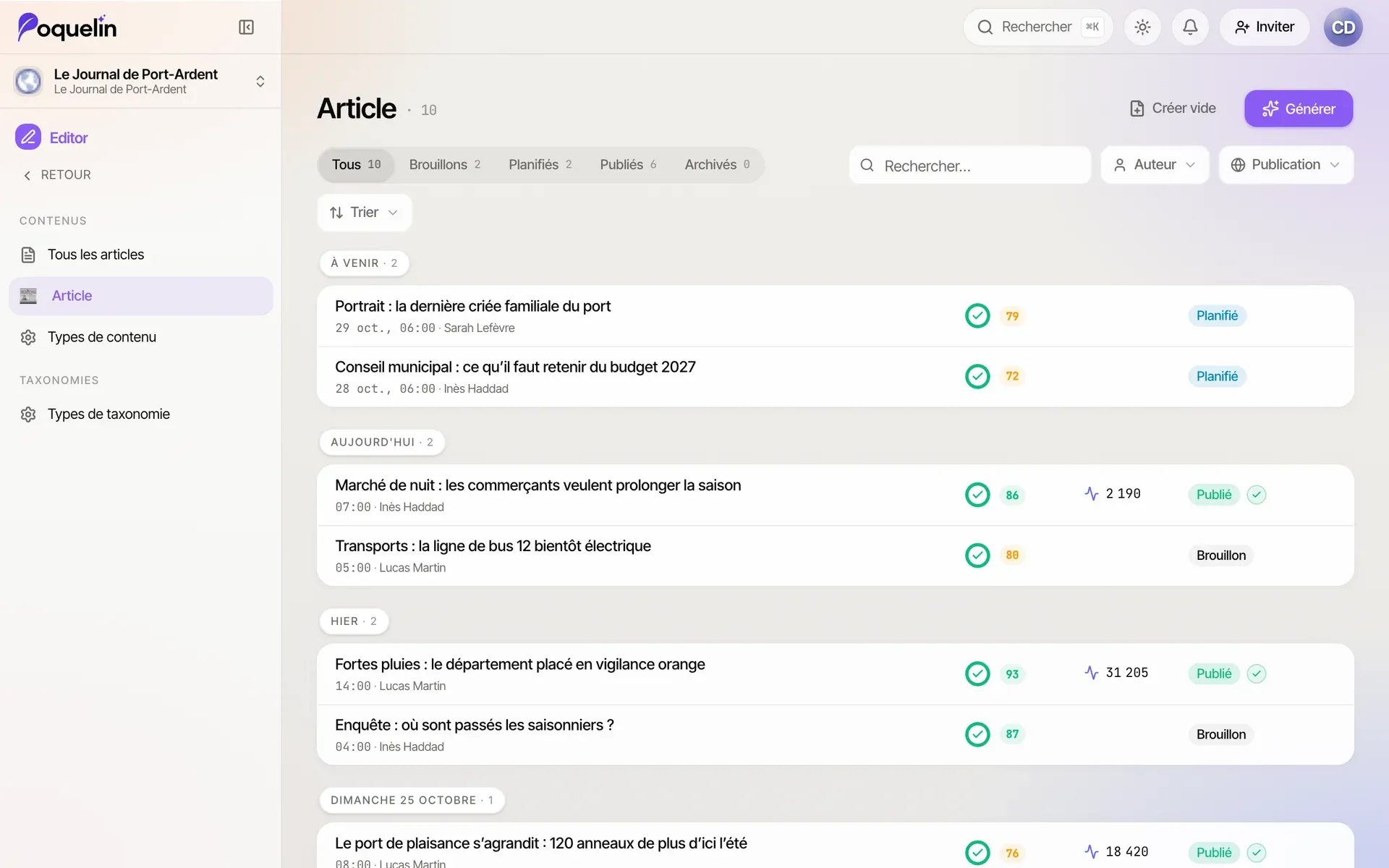Open the Publication filter dropdown
Viewport: 1389px width, 868px height.
(x=1286, y=165)
